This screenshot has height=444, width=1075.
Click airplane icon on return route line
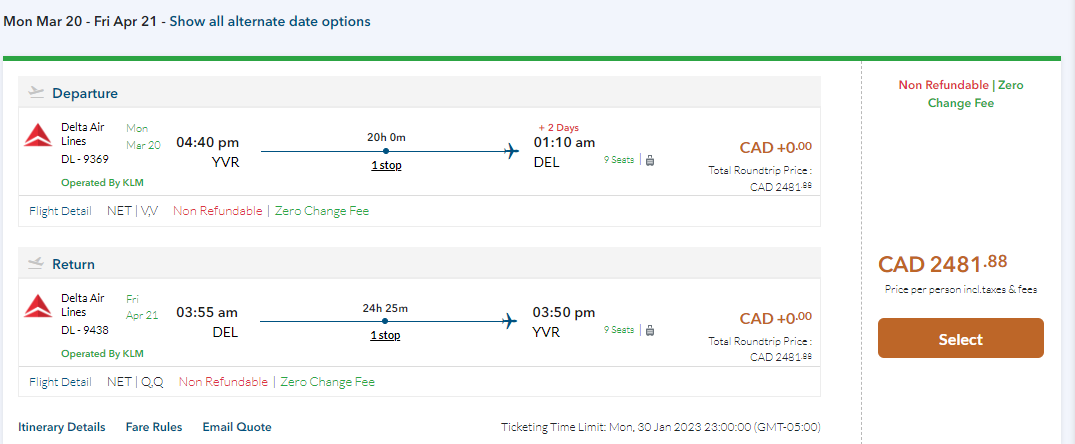(x=512, y=321)
